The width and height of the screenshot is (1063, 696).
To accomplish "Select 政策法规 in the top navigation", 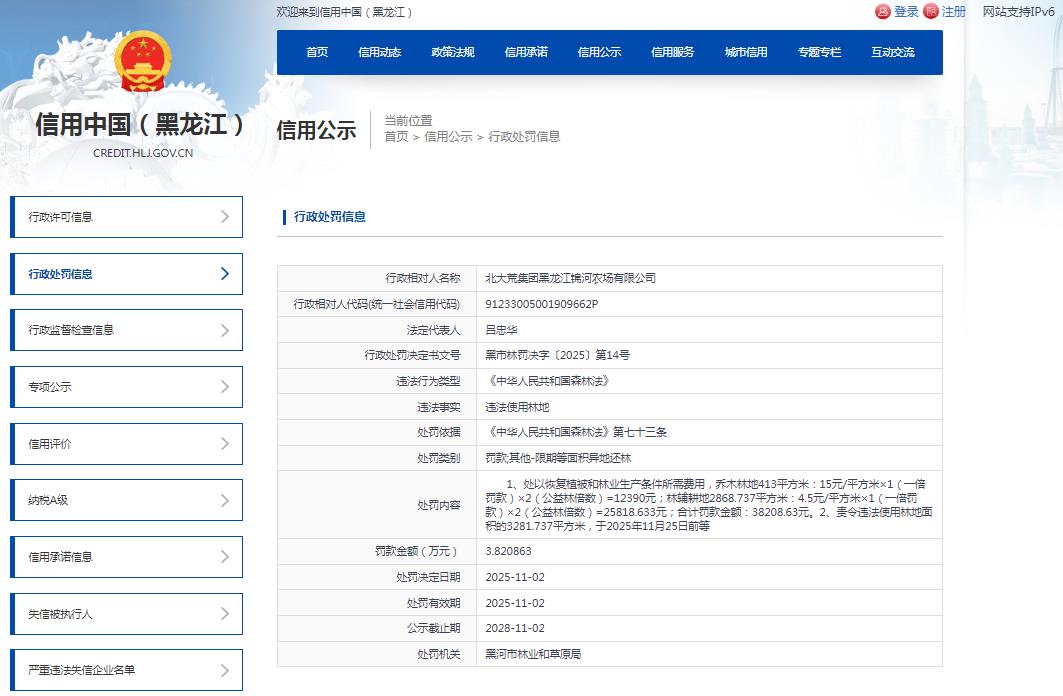I will click(453, 52).
